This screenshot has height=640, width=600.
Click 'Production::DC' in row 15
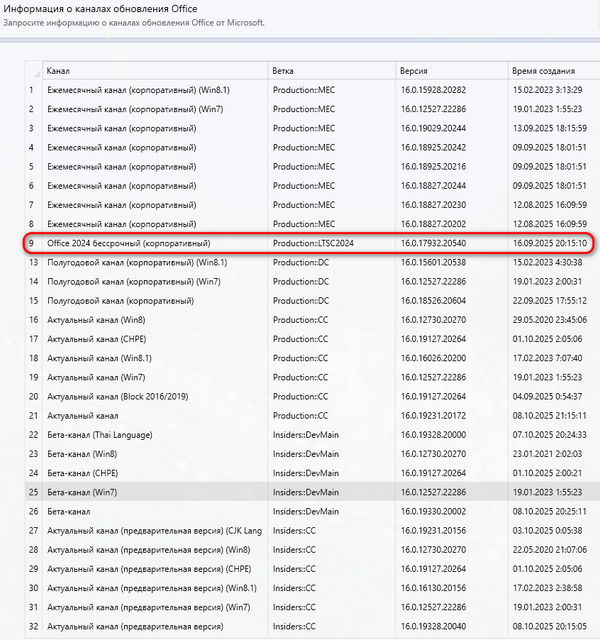[331, 301]
